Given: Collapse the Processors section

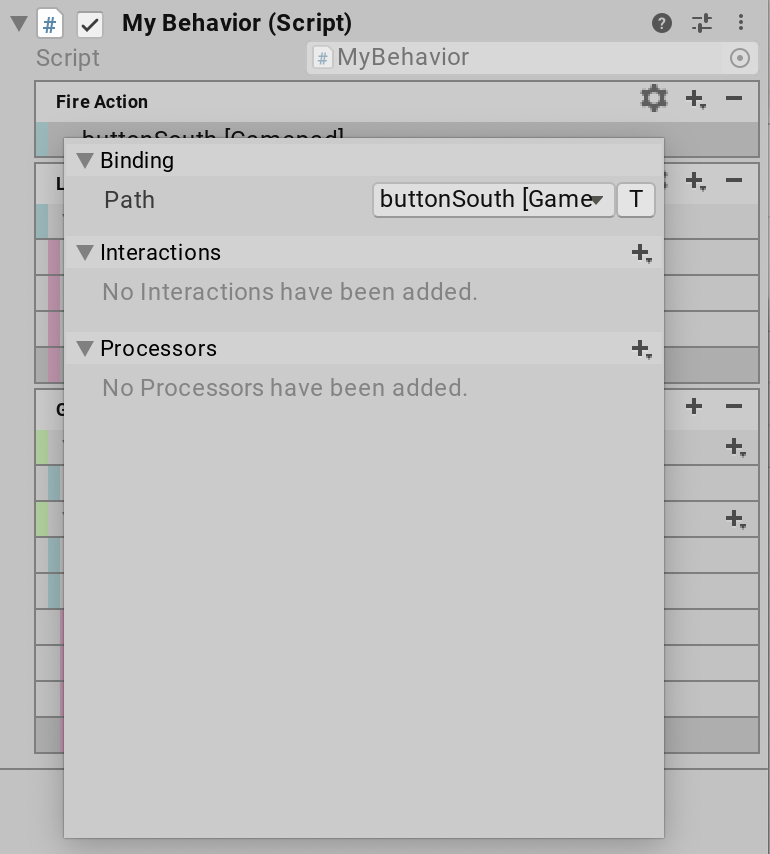Looking at the screenshot, I should pos(85,348).
